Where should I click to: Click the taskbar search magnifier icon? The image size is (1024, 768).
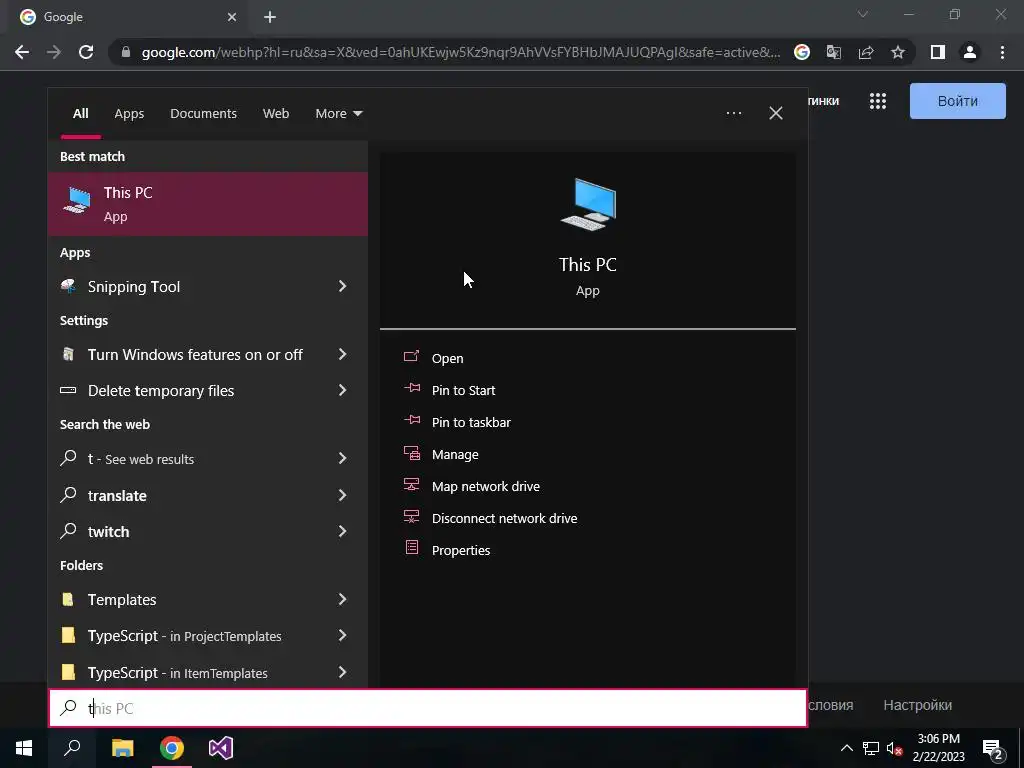(72, 748)
